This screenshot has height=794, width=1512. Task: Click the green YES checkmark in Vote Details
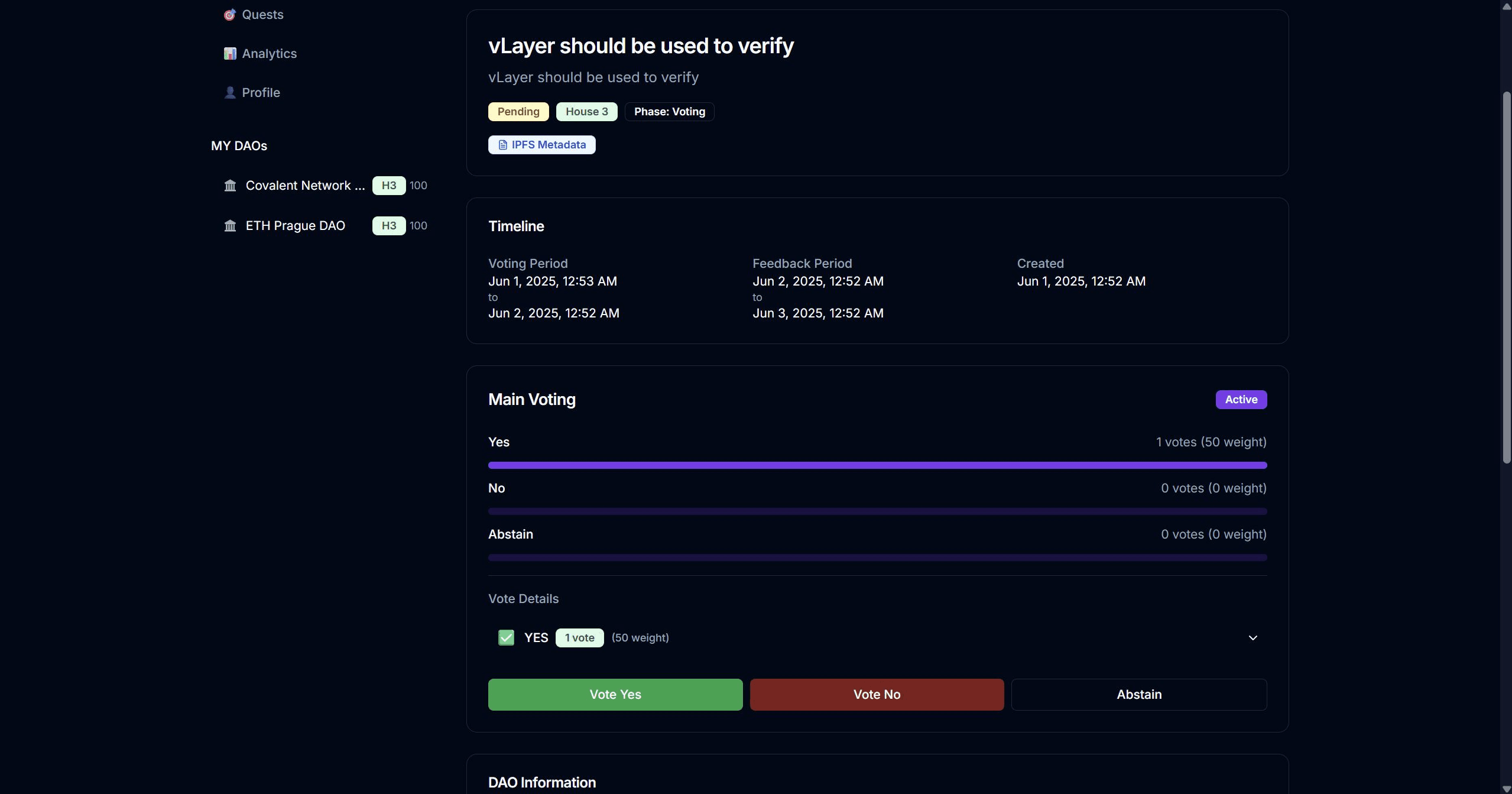(506, 637)
